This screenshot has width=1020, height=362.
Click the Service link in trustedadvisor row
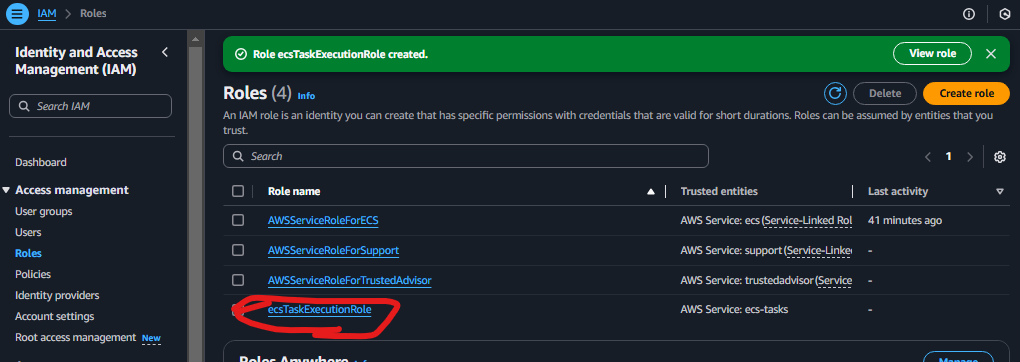click(x=835, y=280)
